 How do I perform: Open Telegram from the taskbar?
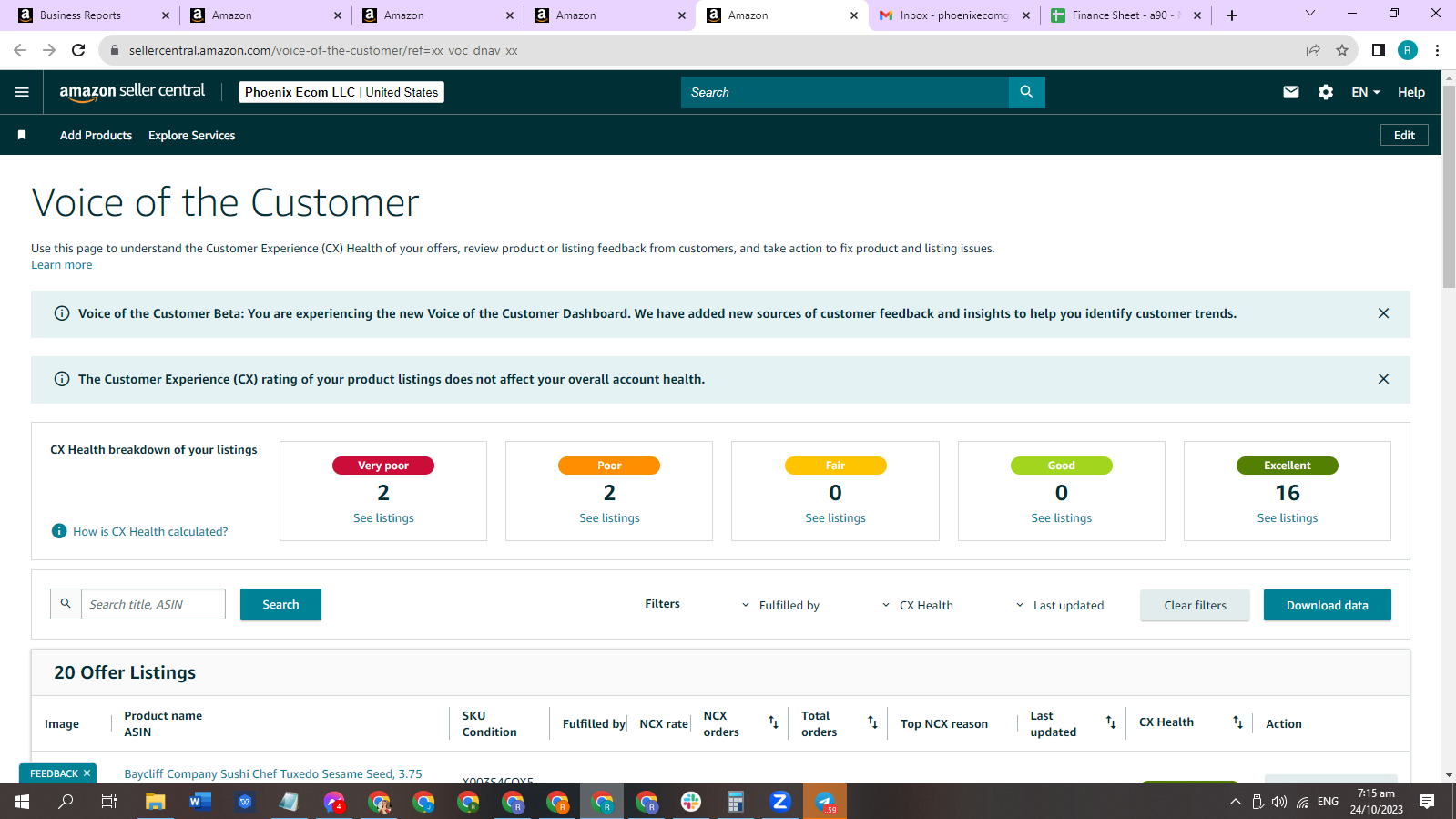pyautogui.click(x=825, y=802)
